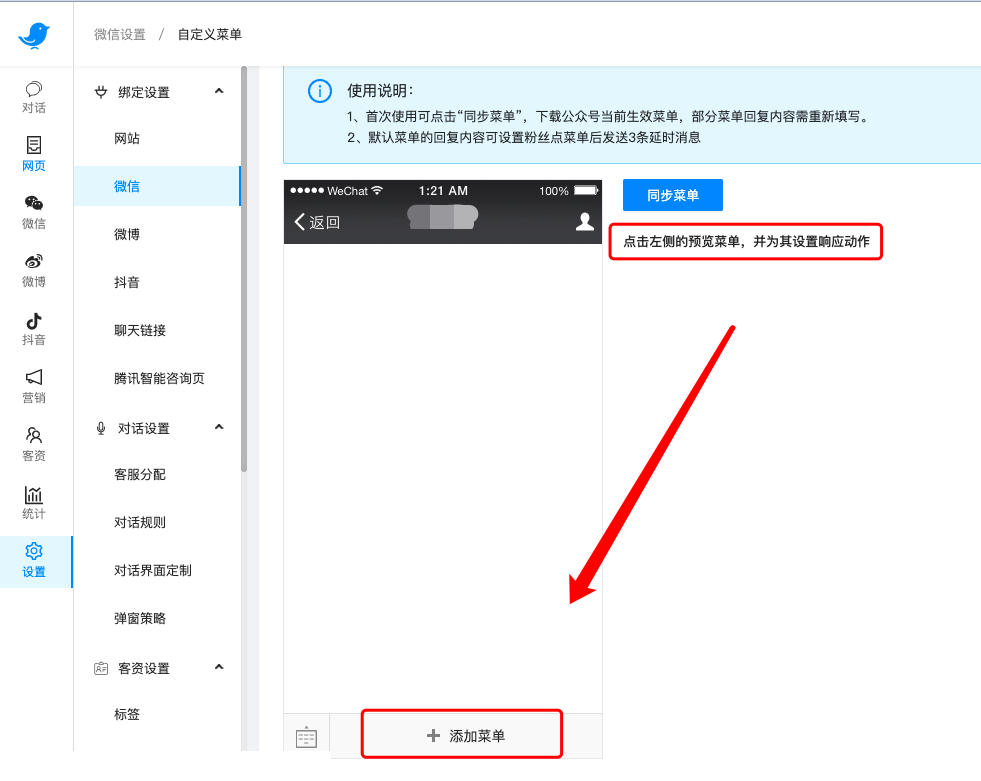Click the 同步菜单 sync button
The image size is (981, 781).
click(x=672, y=195)
